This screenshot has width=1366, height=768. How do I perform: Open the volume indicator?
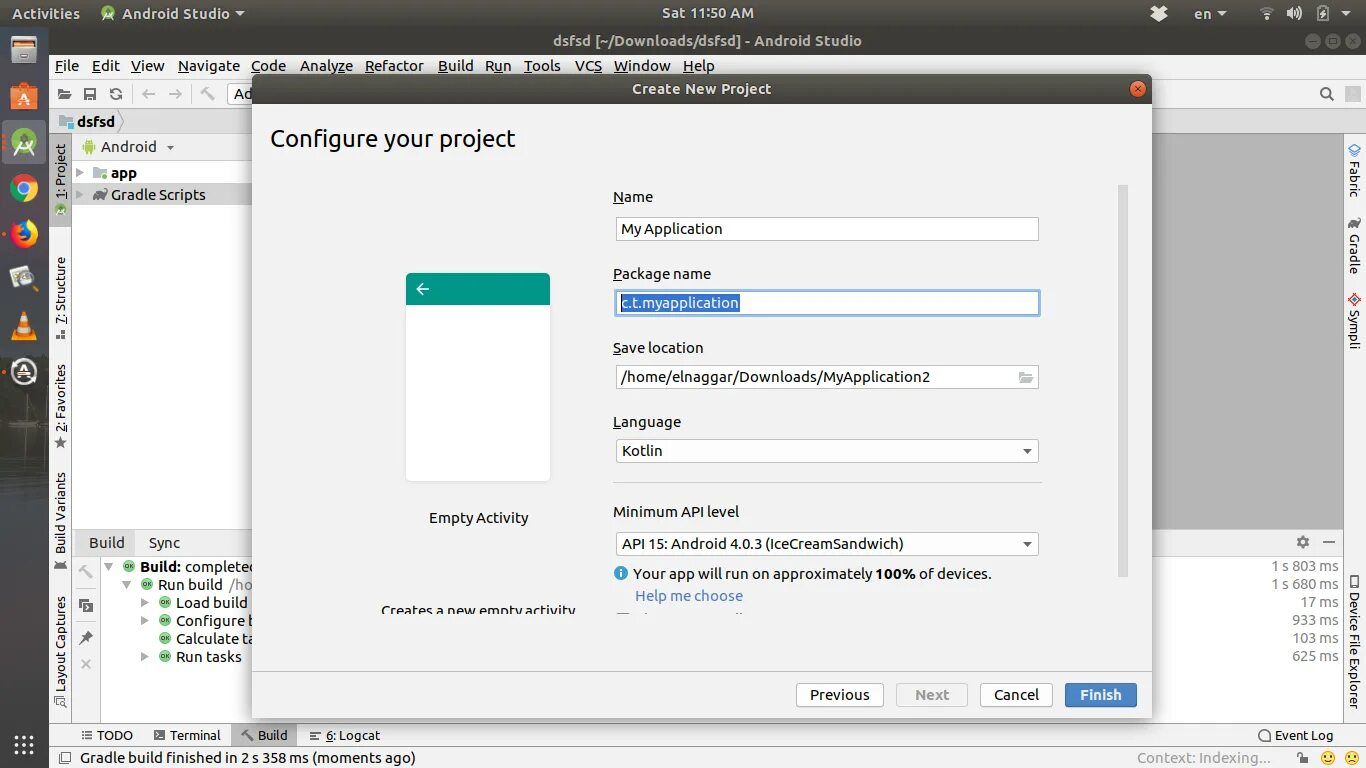click(1294, 14)
